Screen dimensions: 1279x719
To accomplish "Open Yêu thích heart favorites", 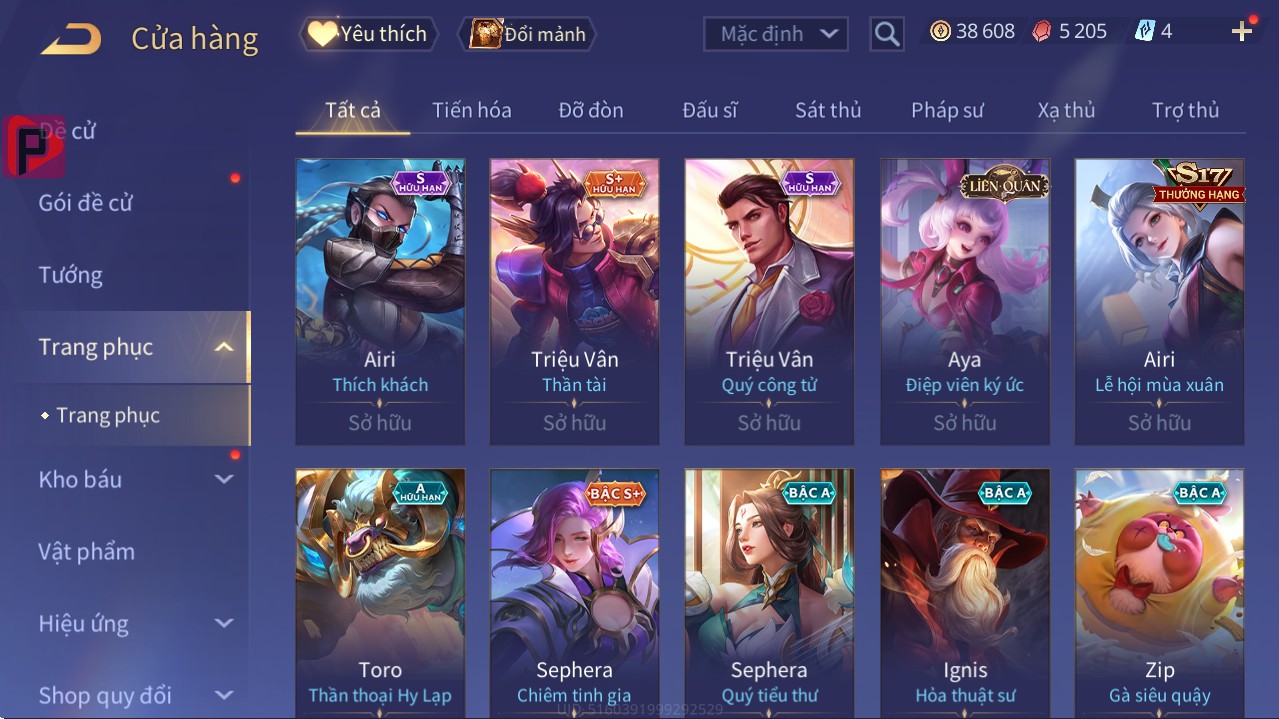I will tap(369, 34).
